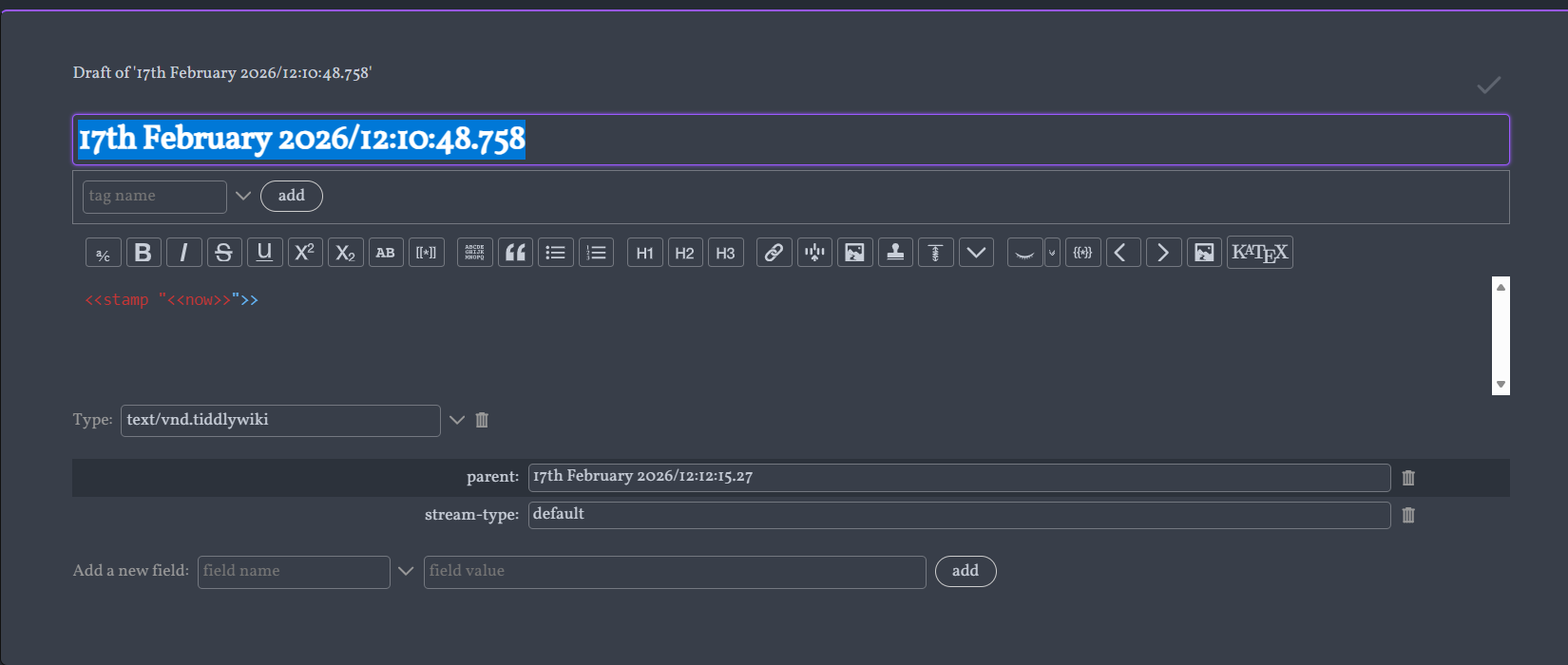Image resolution: width=1568 pixels, height=665 pixels.
Task: Toggle bold formatting in the editor toolbar
Action: (x=143, y=253)
